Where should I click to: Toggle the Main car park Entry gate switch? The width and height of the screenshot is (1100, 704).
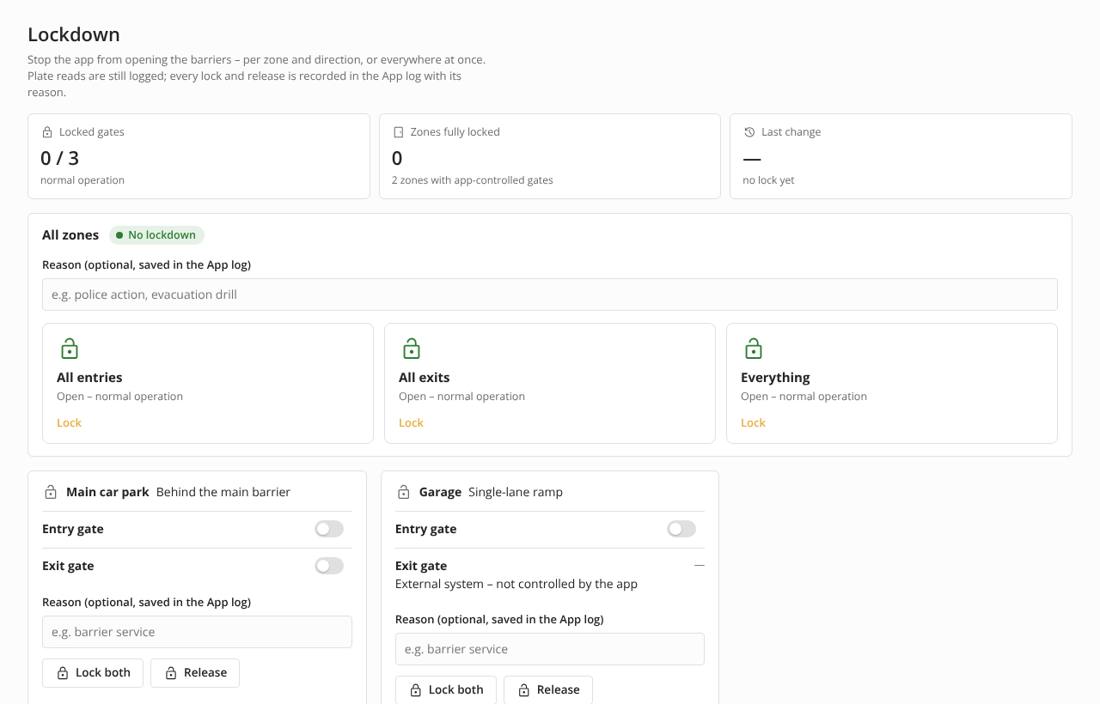click(329, 529)
